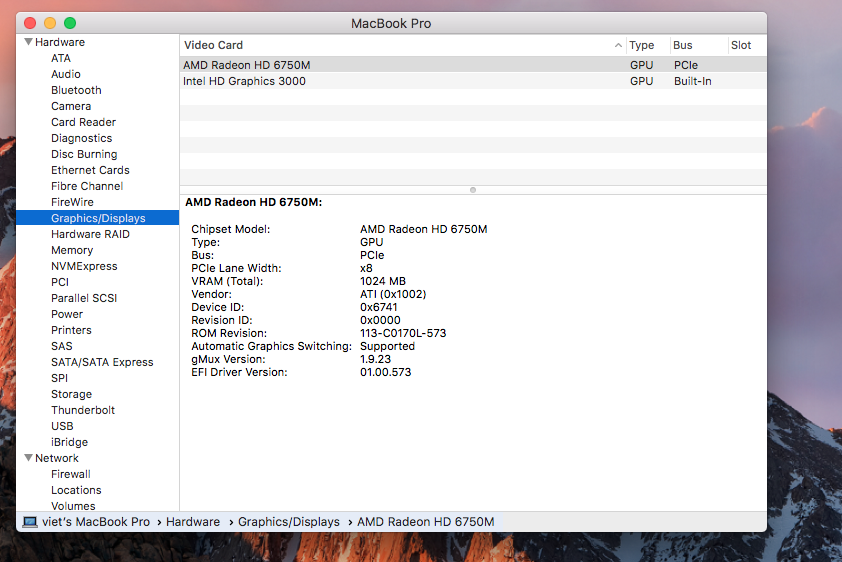Open Disc Burning section
Viewport: 842px width, 562px height.
click(84, 154)
